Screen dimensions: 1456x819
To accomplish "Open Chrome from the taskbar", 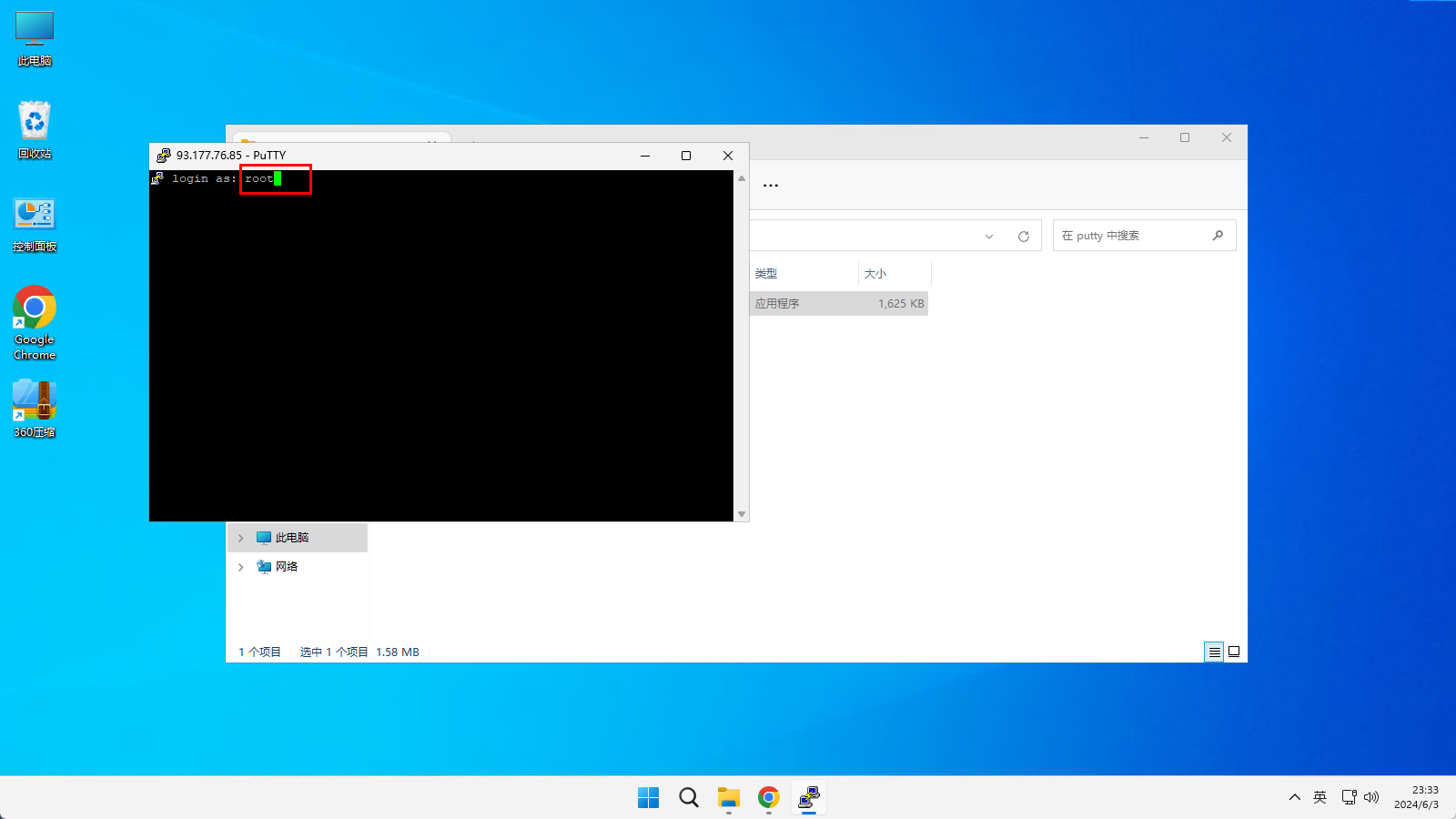I will (769, 798).
